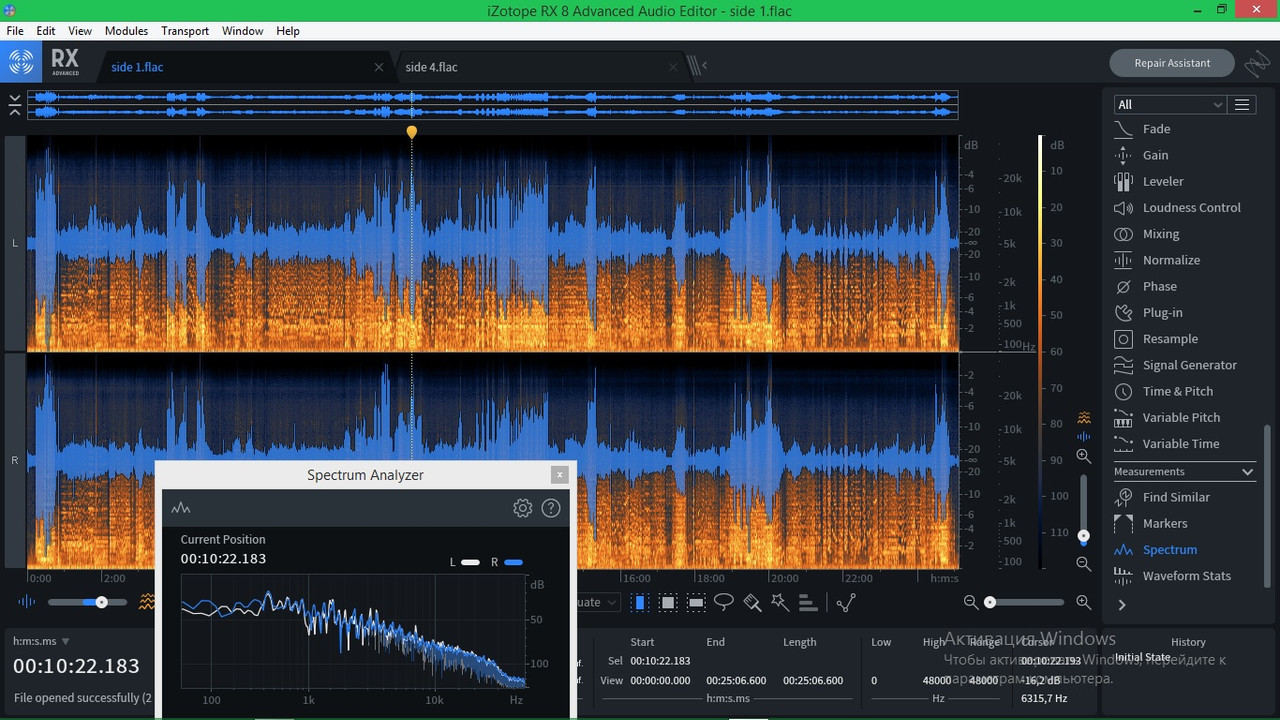Select the time-frequency selection tool
Image resolution: width=1280 pixels, height=720 pixels.
[668, 602]
